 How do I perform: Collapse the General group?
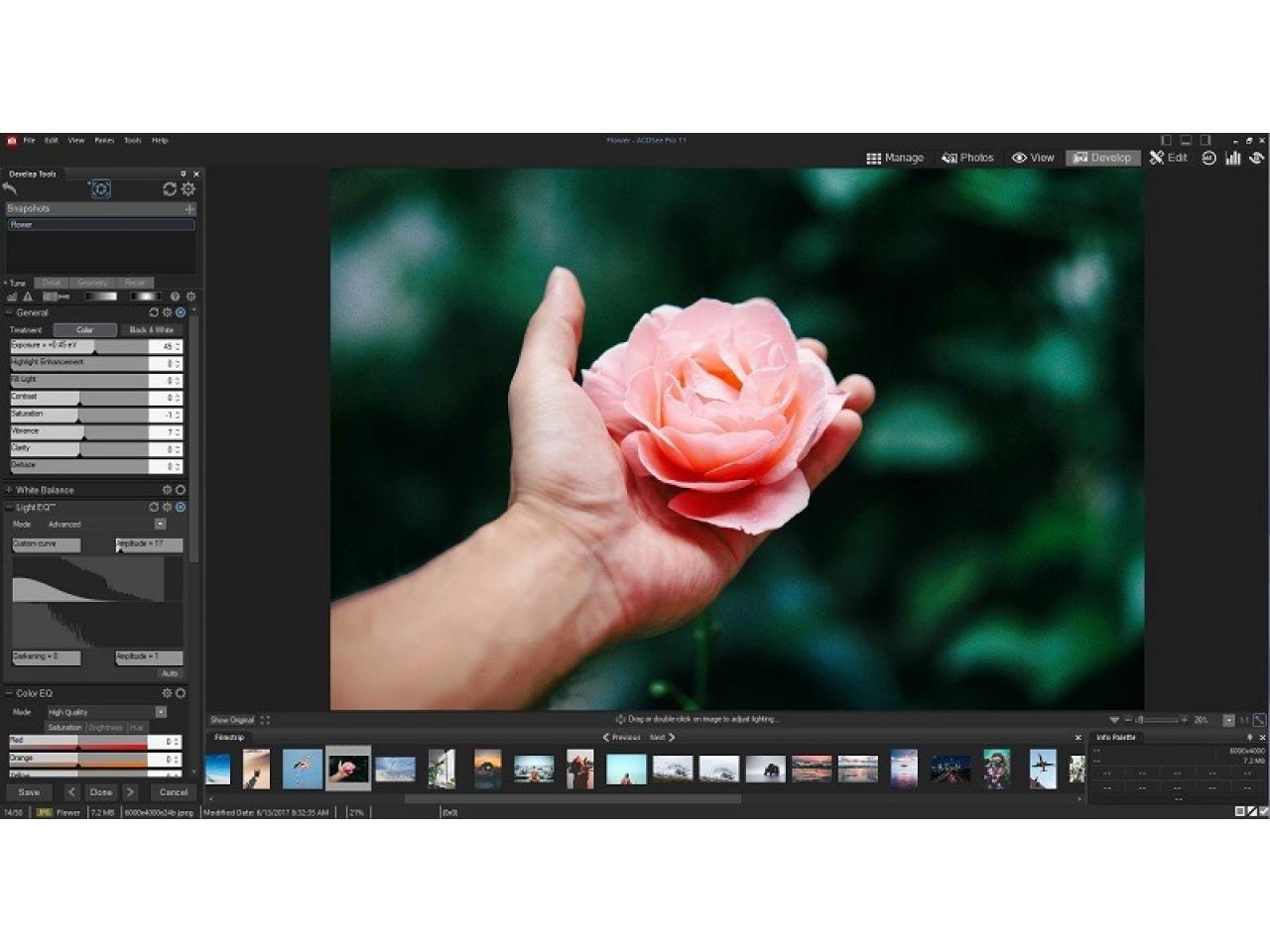point(9,312)
